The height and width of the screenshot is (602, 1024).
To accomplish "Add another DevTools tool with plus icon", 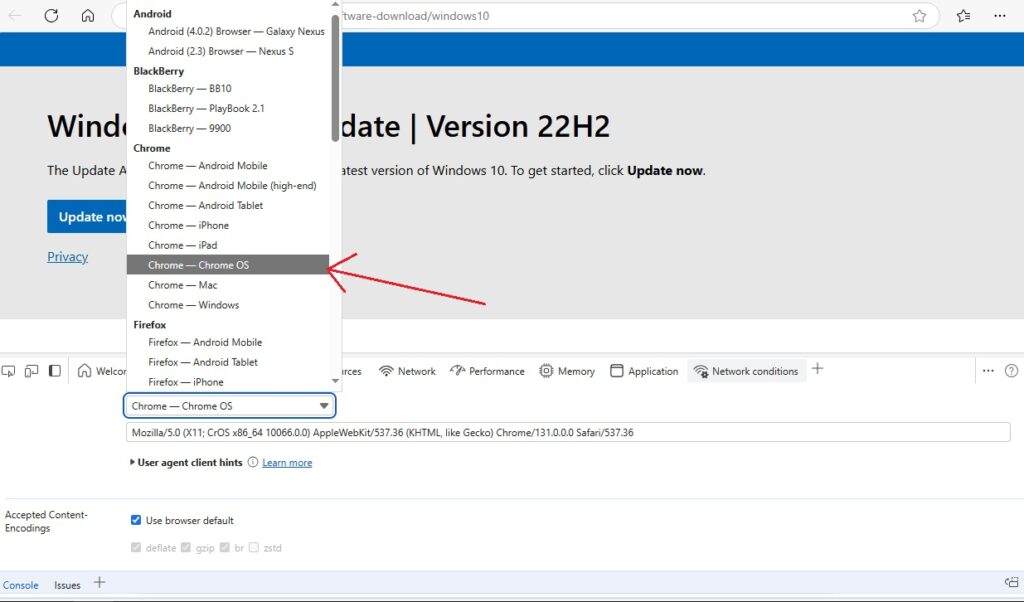I will pos(818,370).
